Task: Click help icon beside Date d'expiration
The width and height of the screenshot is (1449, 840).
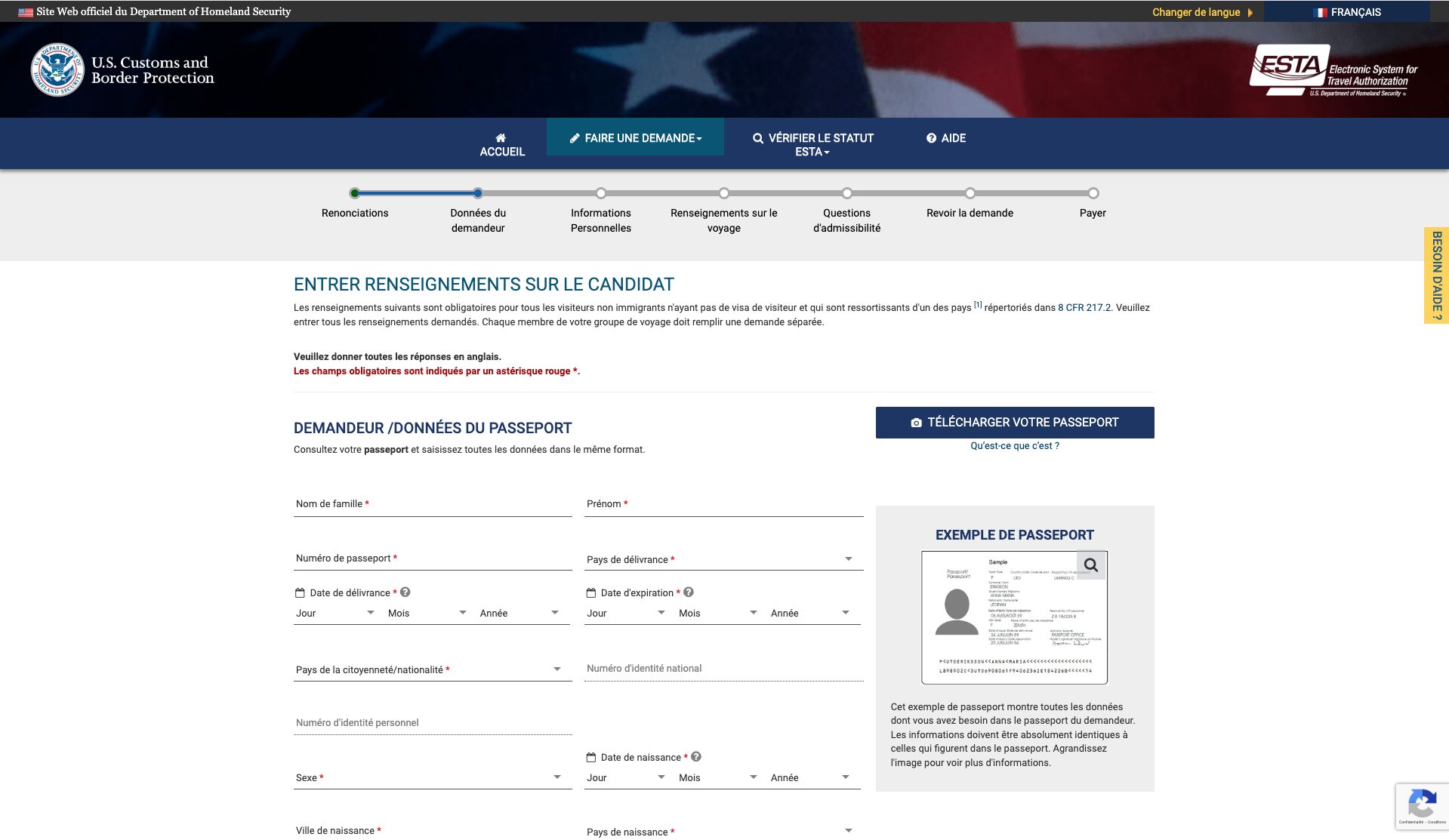Action: pyautogui.click(x=689, y=592)
